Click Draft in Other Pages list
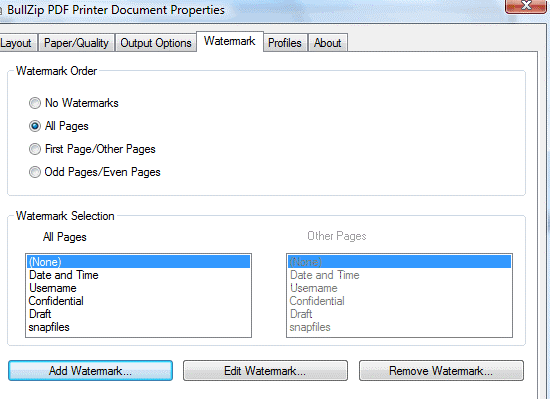Image resolution: width=550 pixels, height=399 pixels. tap(400, 314)
